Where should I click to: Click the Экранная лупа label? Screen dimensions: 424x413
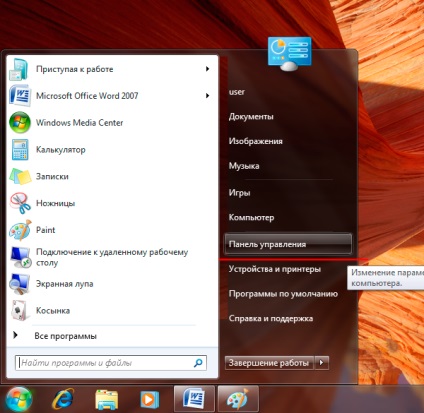65,284
